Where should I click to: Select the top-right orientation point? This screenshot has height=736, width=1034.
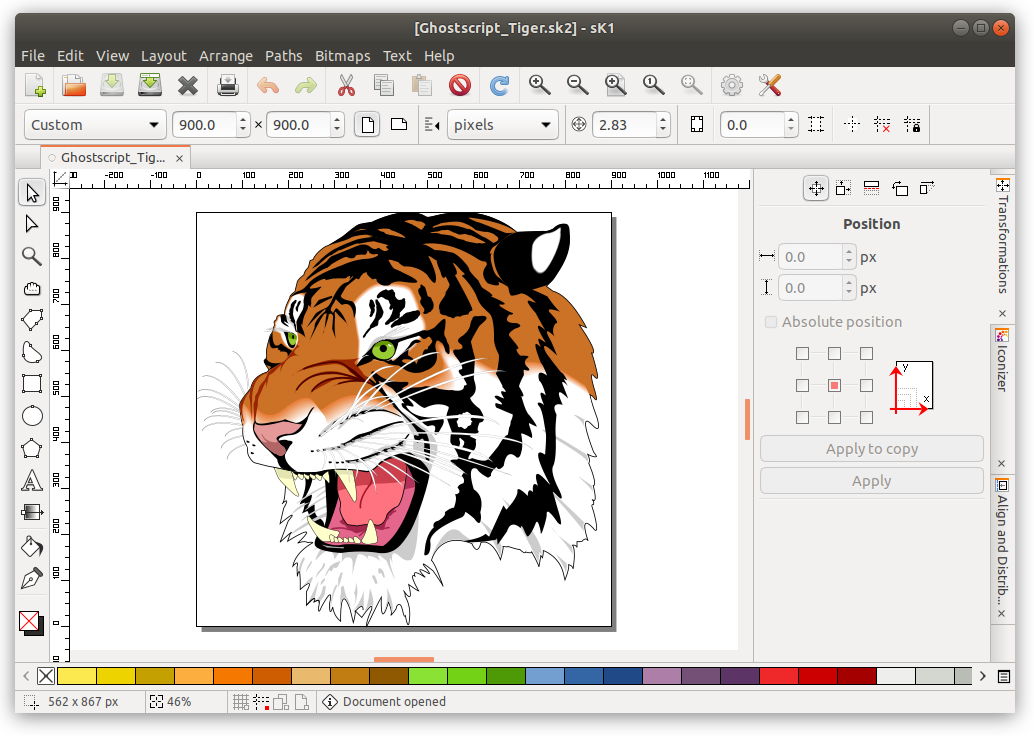click(x=867, y=353)
